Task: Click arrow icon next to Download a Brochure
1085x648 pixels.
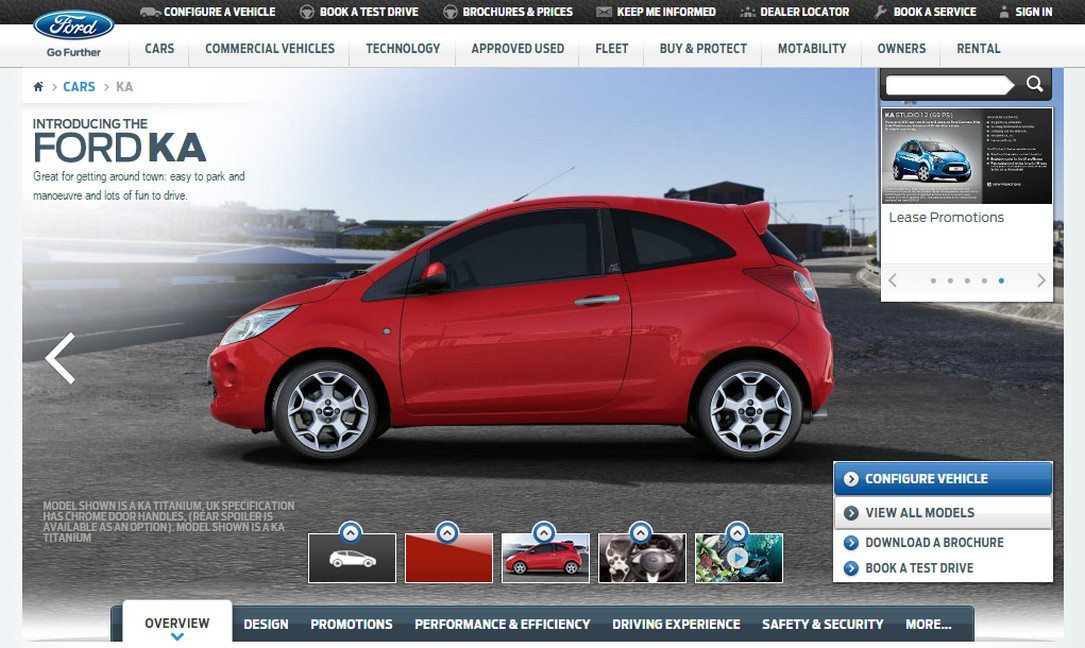Action: click(x=851, y=543)
